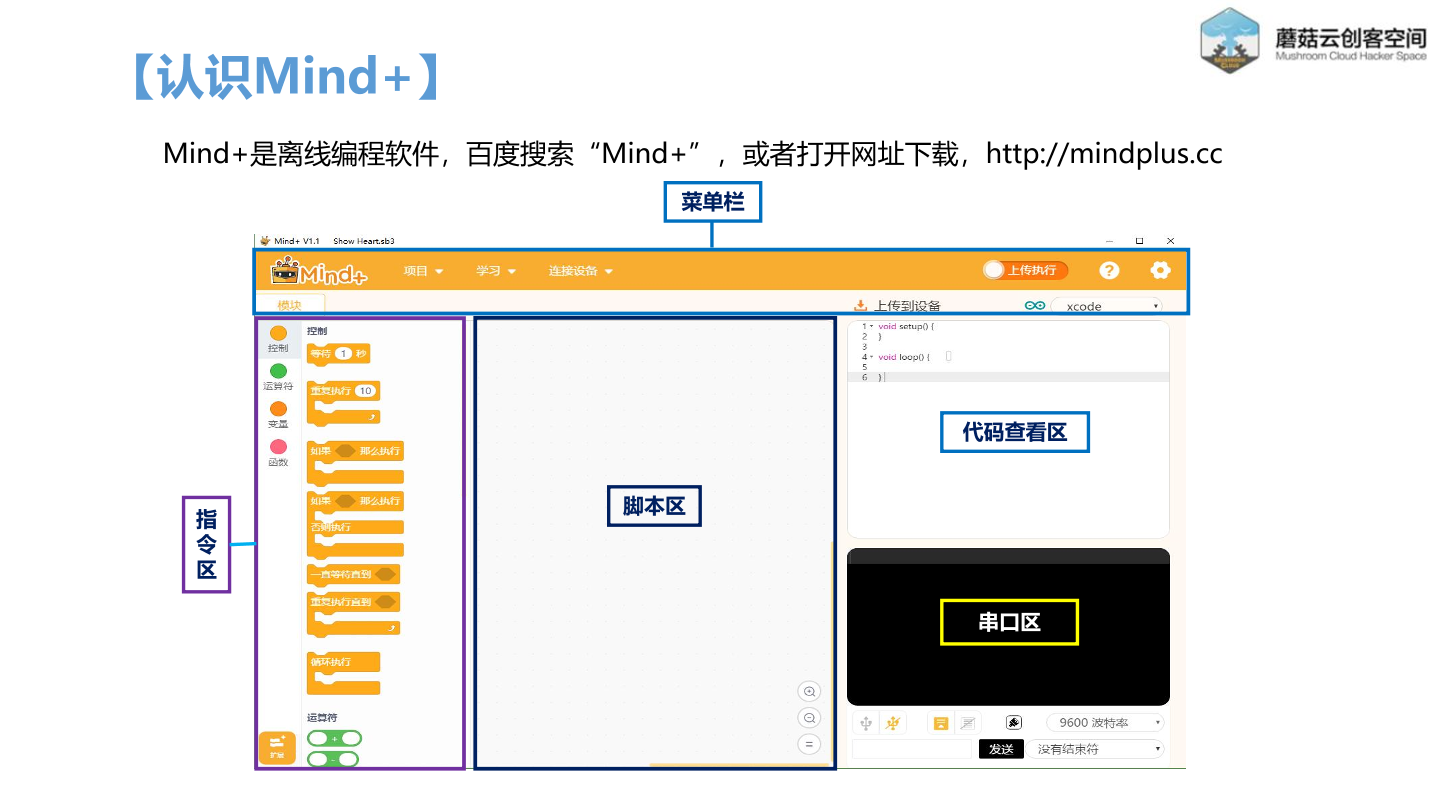This screenshot has width=1440, height=810.
Task: Toggle the 上传执行 mode switch
Action: click(1025, 270)
